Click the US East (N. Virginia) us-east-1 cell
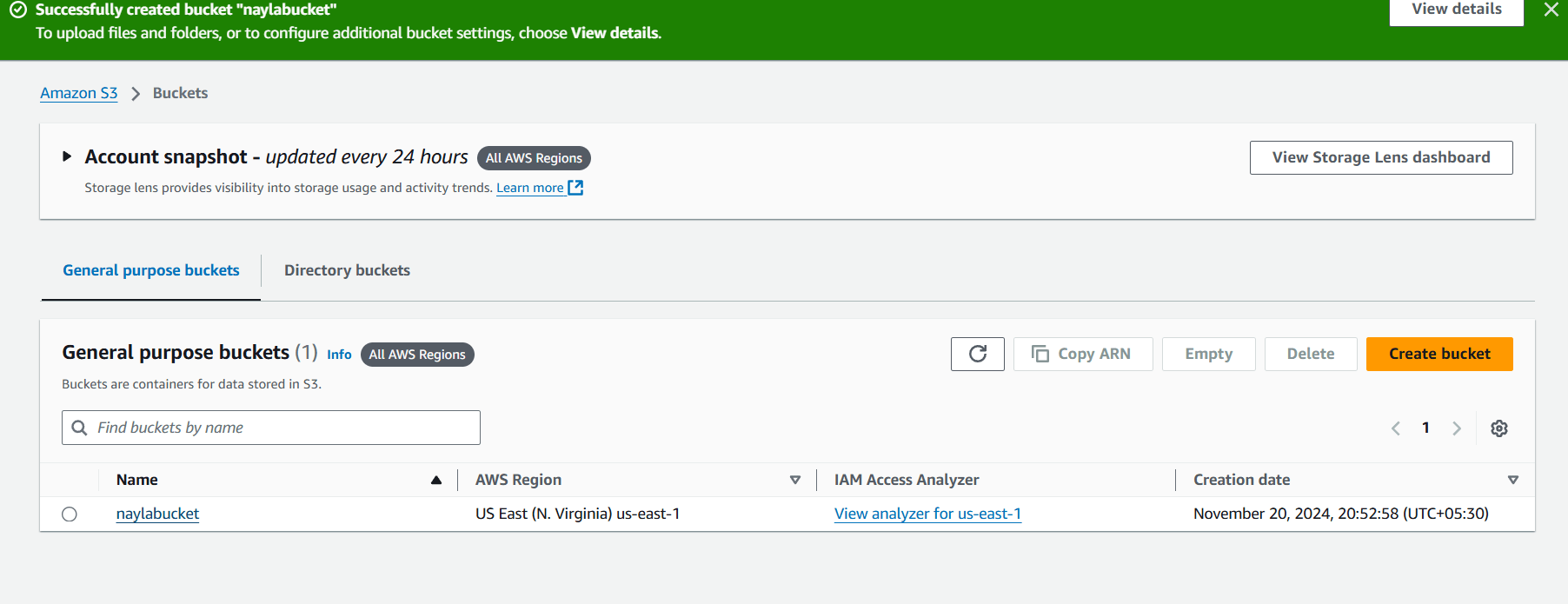Image resolution: width=1568 pixels, height=604 pixels. coord(577,514)
